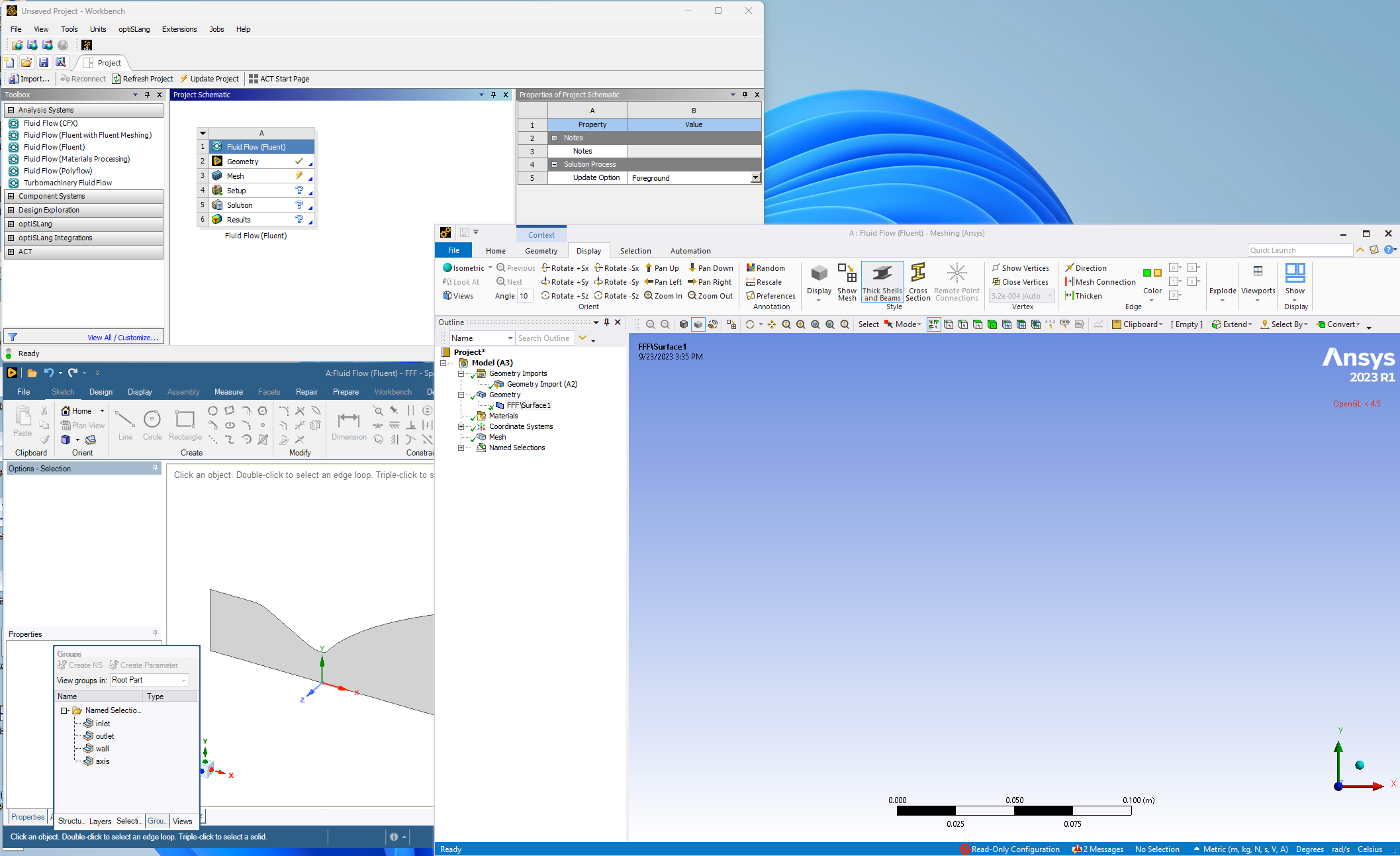1400x856 pixels.
Task: Open Cross Section tool
Action: [917, 283]
